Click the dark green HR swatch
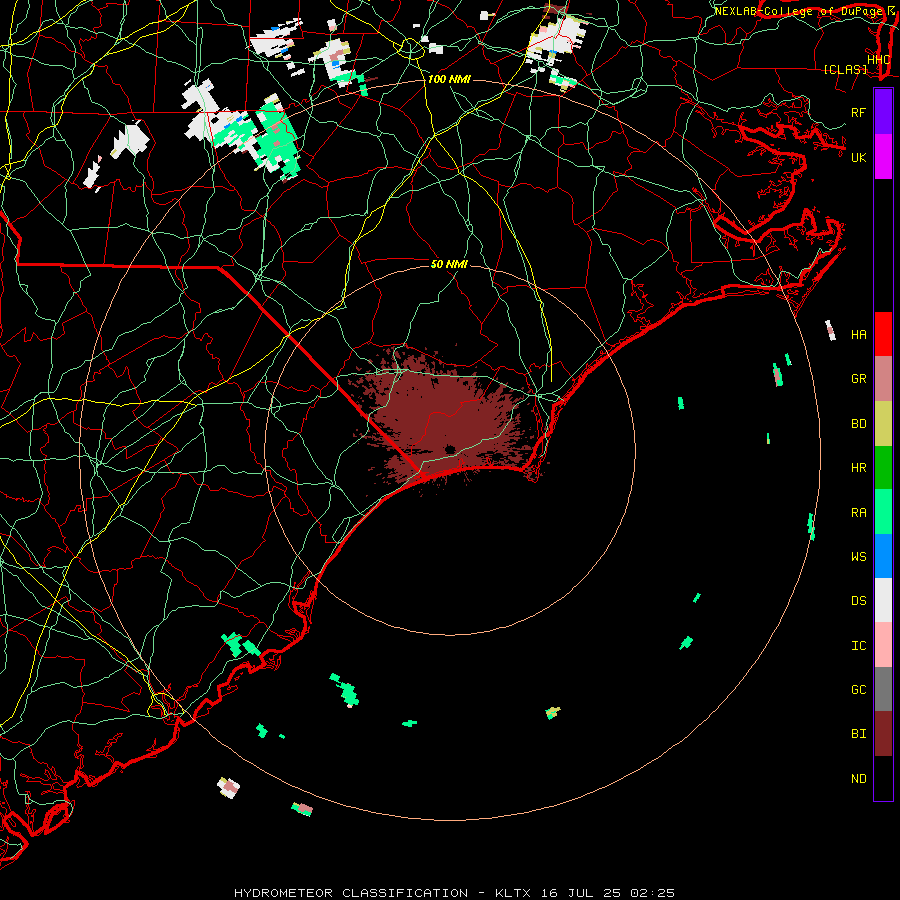This screenshot has width=900, height=900. click(x=883, y=468)
